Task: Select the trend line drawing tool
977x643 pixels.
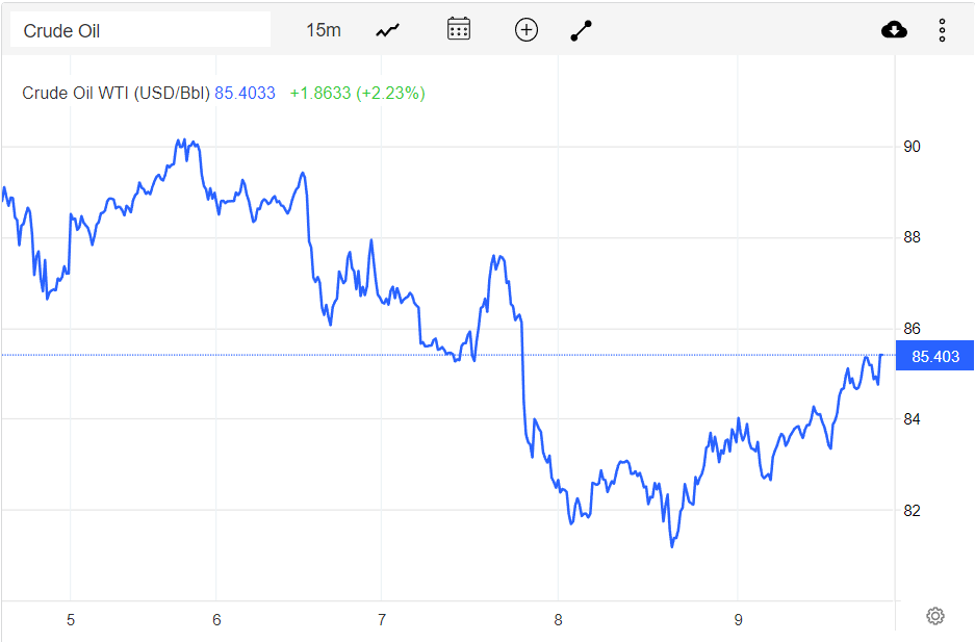Action: tap(581, 29)
